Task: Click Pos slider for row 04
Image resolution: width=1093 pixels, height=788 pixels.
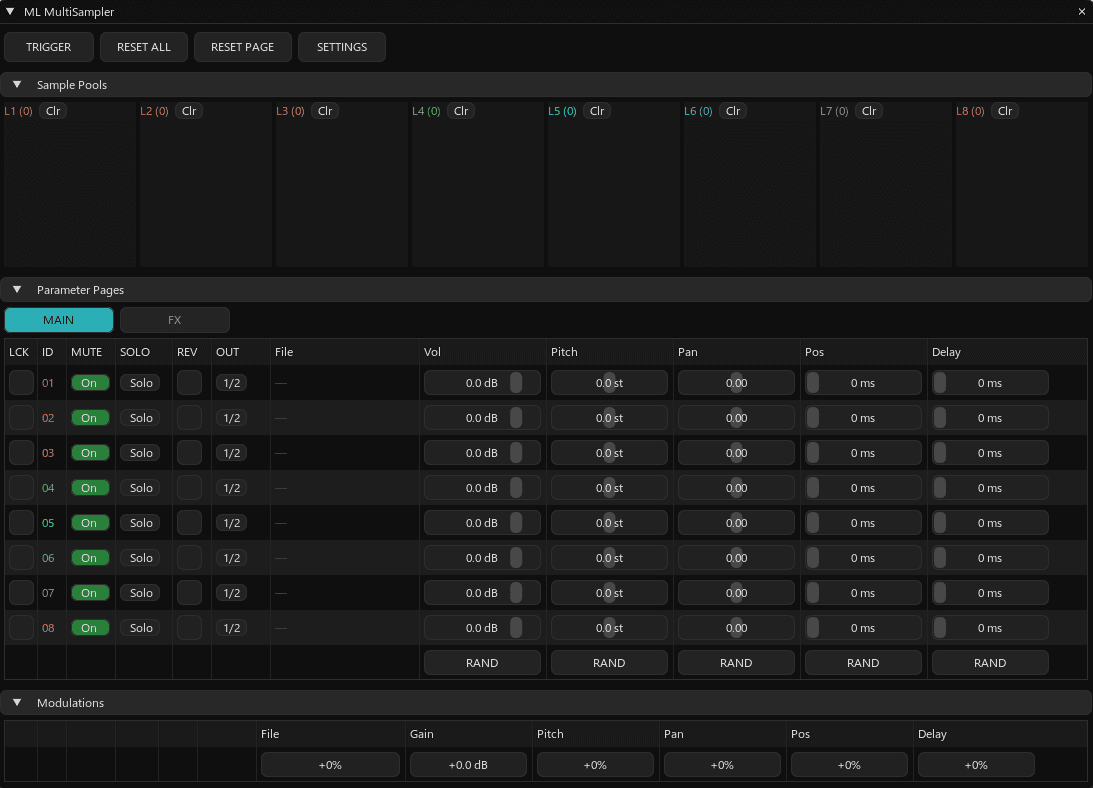Action: tap(863, 487)
